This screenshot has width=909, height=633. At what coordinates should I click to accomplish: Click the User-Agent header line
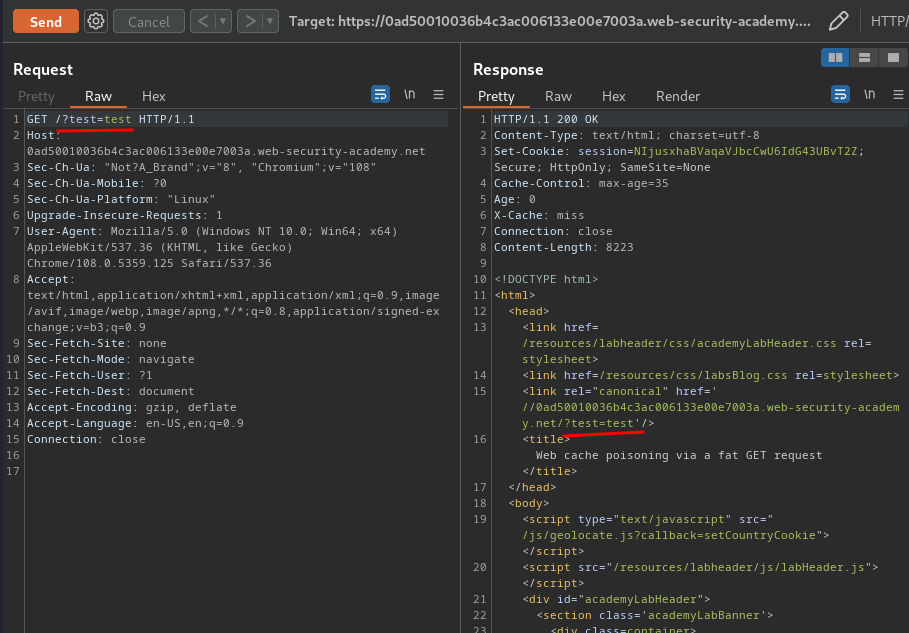point(212,247)
